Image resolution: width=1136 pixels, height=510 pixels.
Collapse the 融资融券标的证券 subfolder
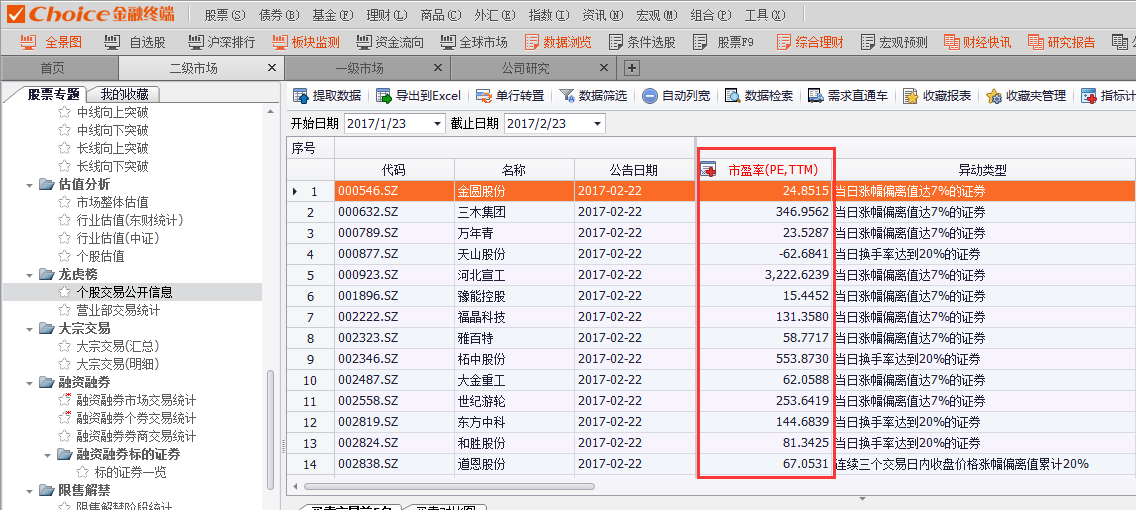tap(47, 455)
